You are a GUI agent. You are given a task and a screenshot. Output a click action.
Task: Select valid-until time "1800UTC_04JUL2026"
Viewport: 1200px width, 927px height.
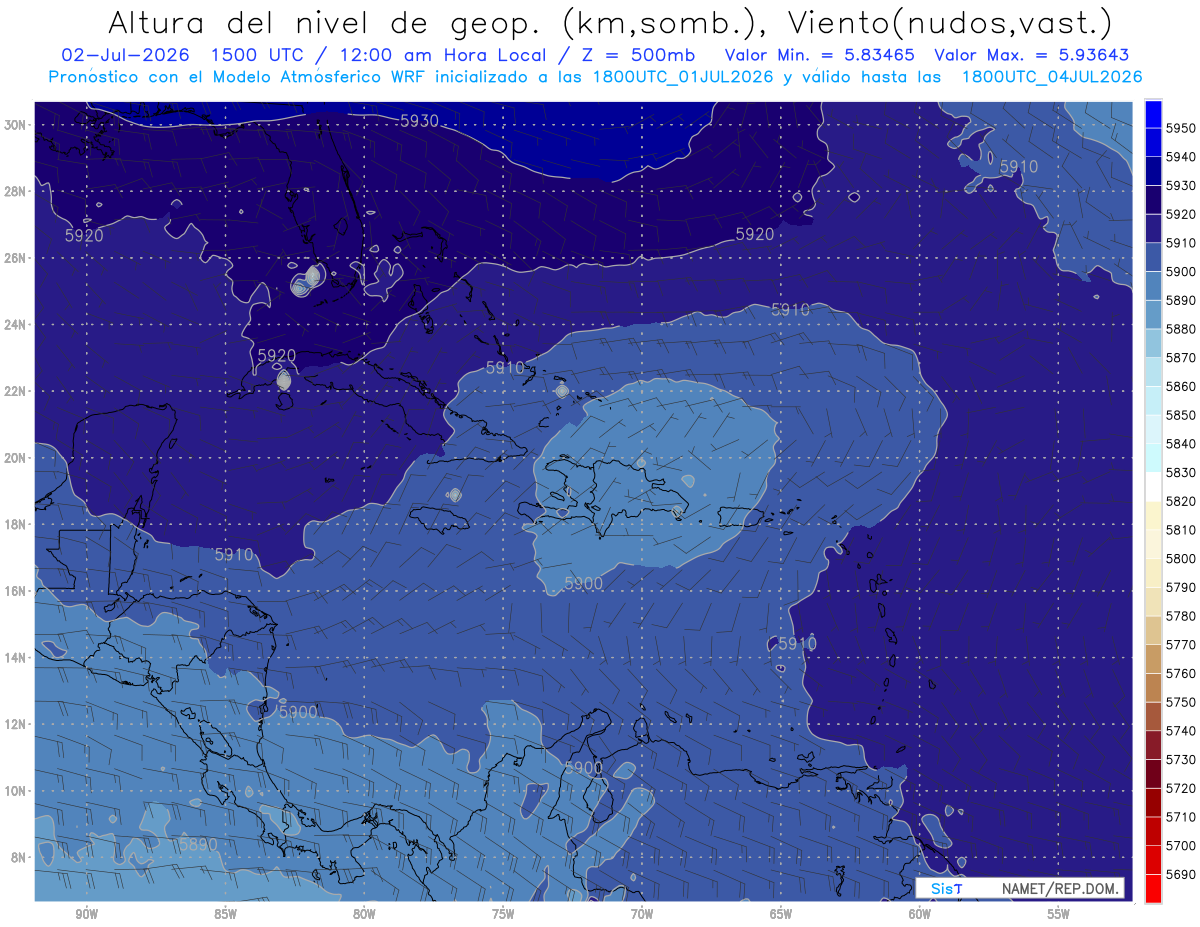click(1050, 76)
